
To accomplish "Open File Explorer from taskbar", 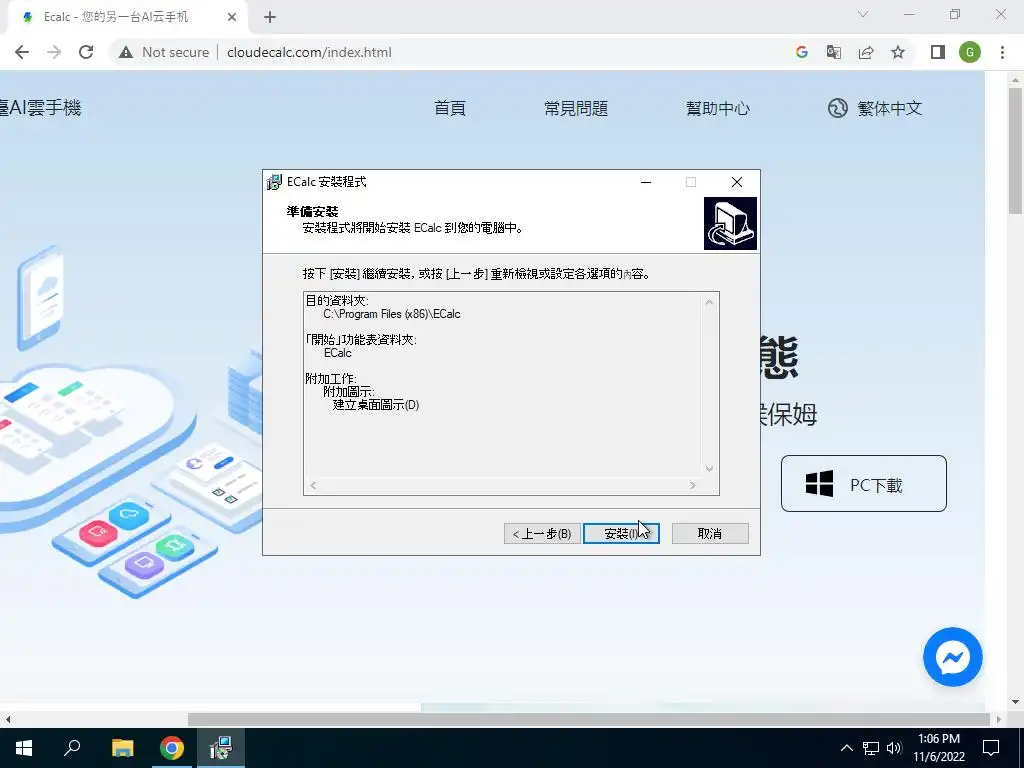I will tap(122, 748).
